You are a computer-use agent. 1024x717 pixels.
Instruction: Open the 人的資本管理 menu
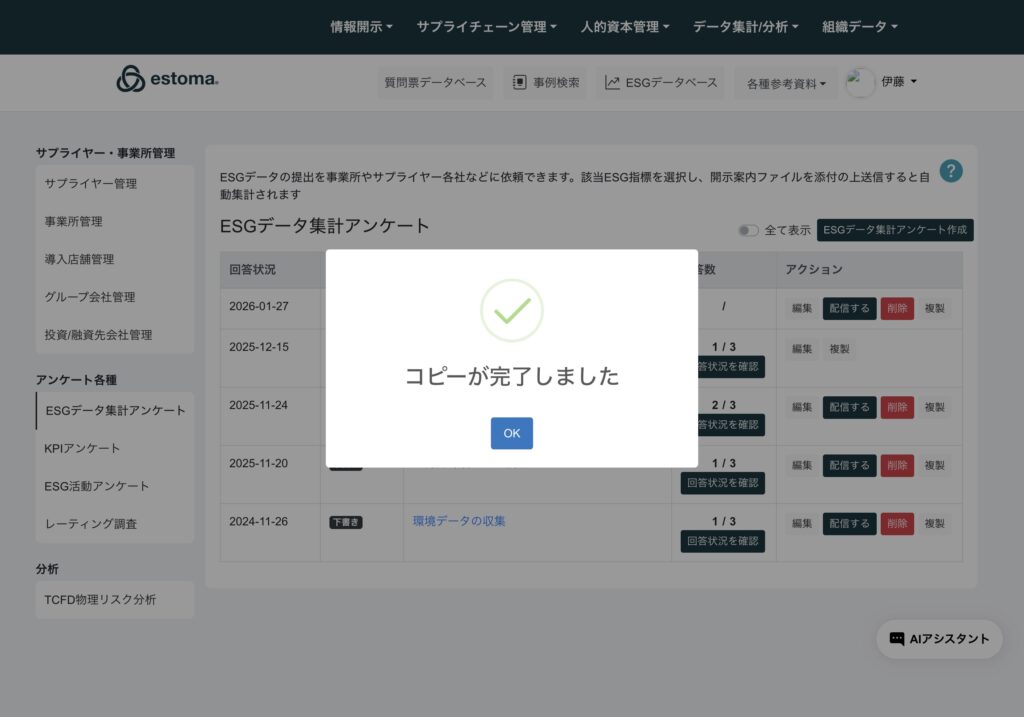tap(624, 27)
